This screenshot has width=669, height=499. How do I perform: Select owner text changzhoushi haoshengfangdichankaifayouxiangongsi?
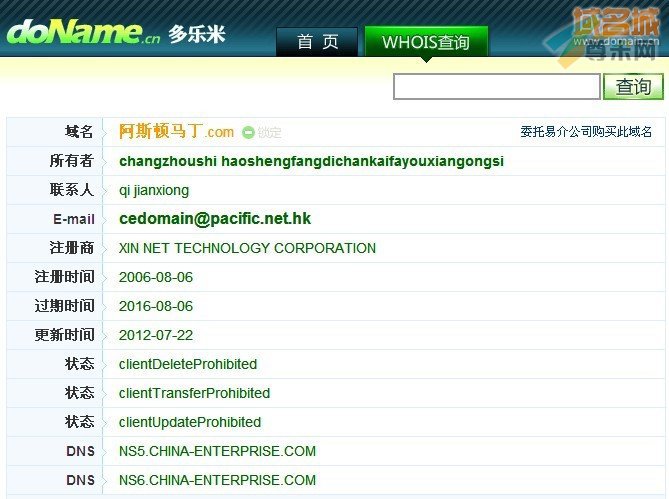tap(311, 161)
